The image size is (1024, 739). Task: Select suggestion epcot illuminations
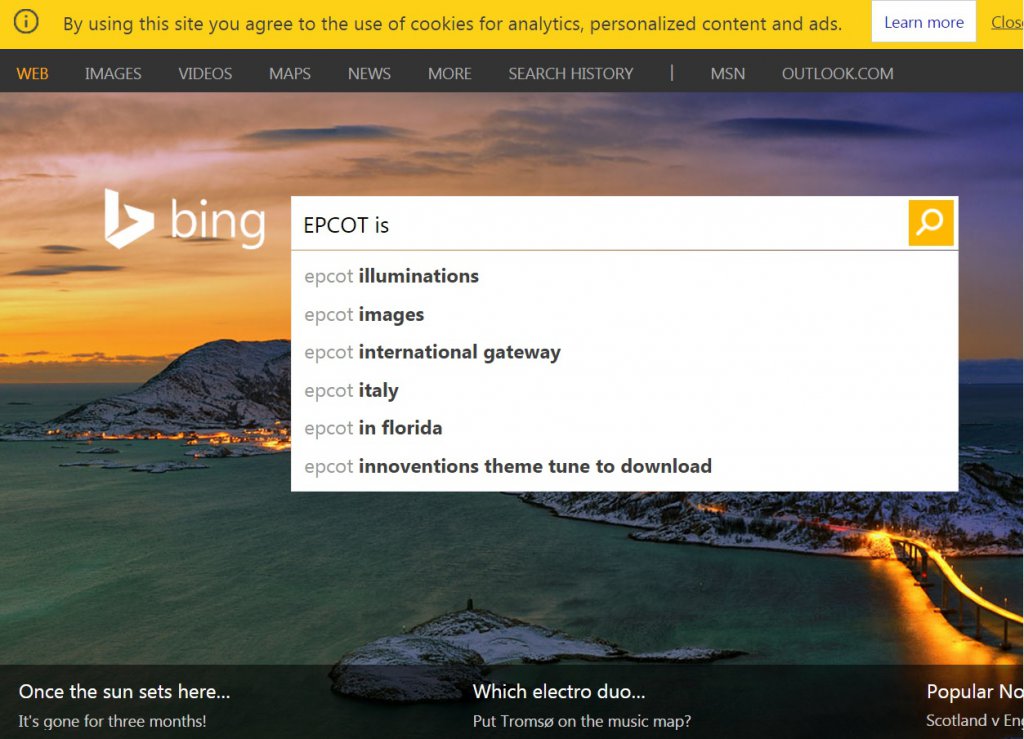point(392,277)
